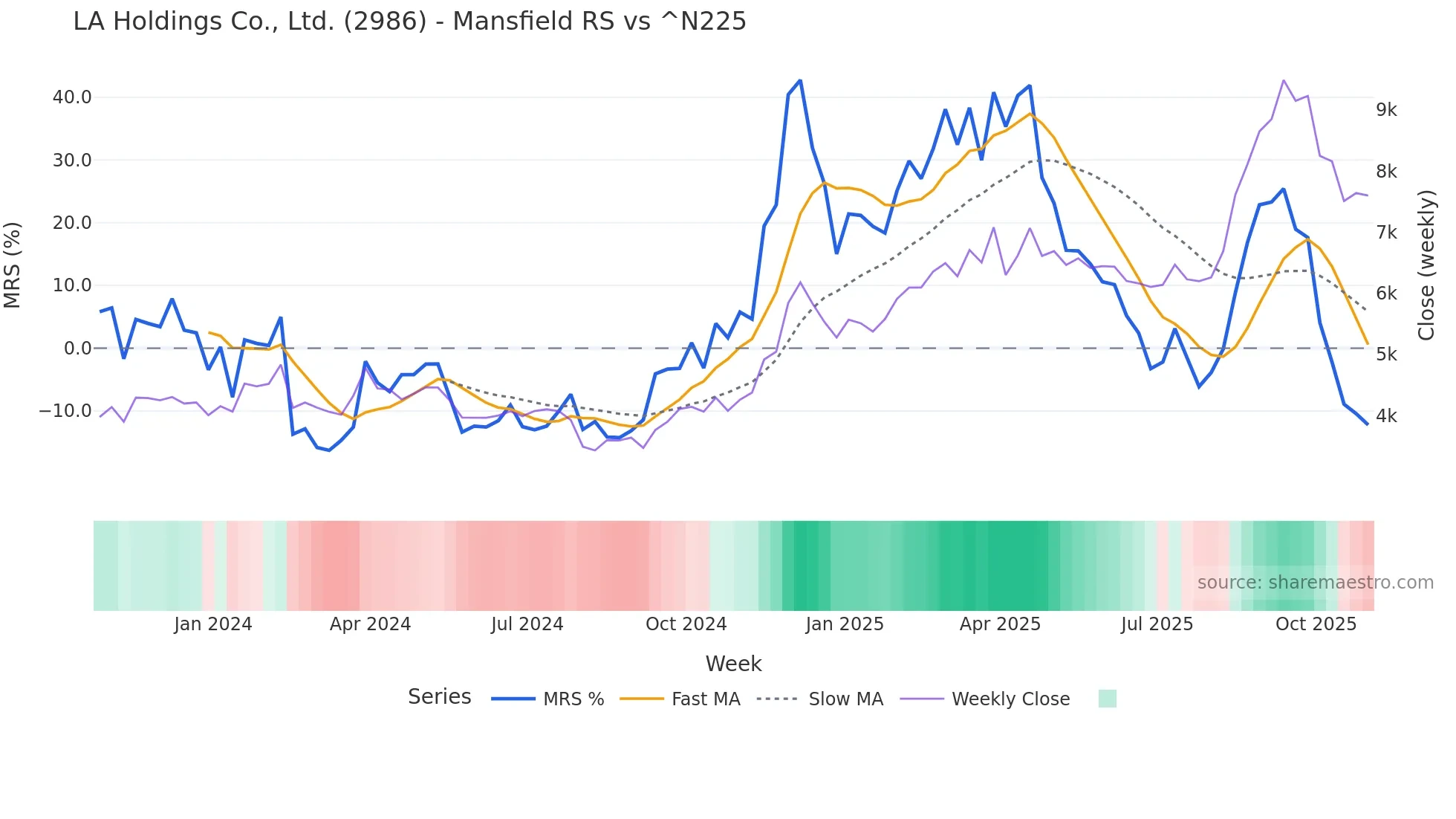Click the '0.0' MRS axis tick
Viewport: 1456px width, 819px height.
(78, 349)
